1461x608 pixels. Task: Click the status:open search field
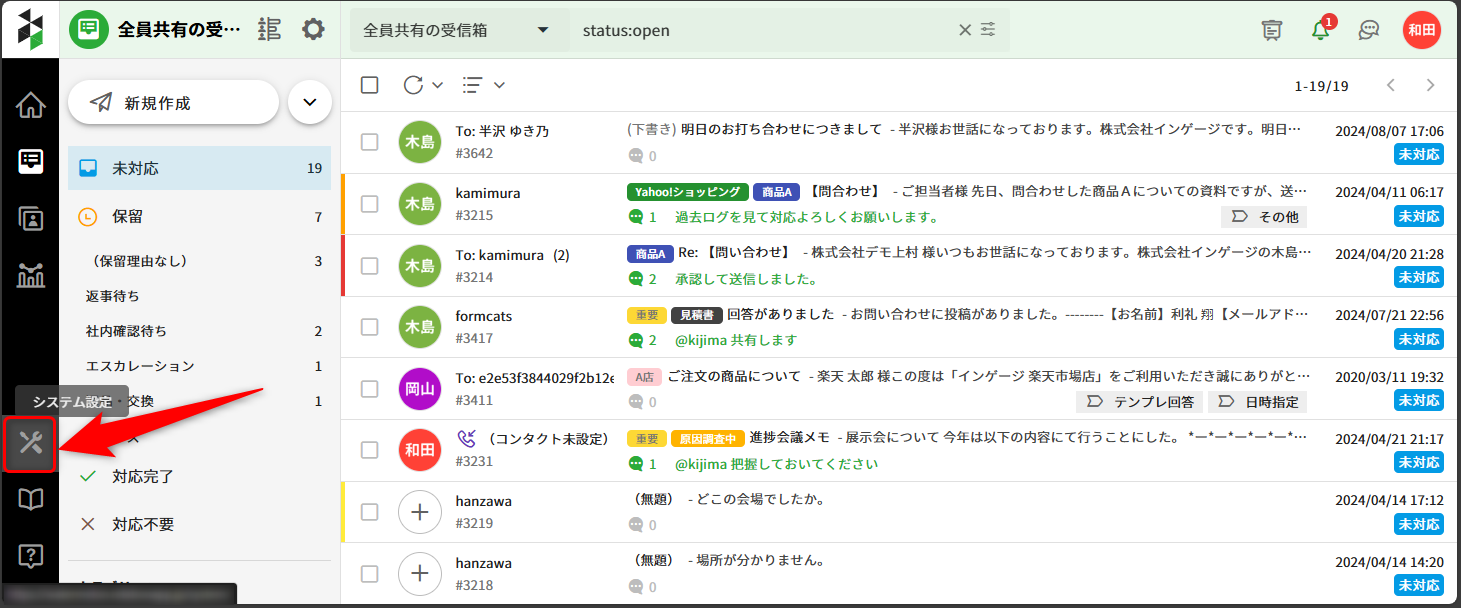760,30
